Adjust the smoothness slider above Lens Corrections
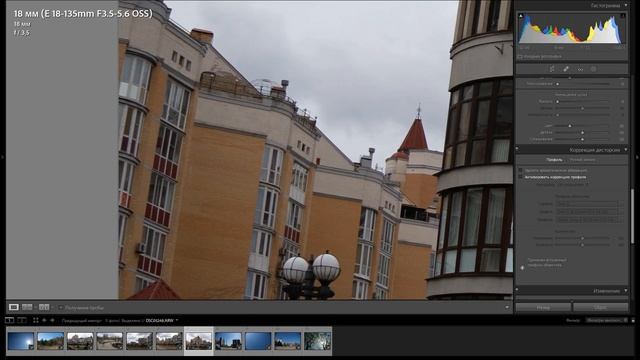The width and height of the screenshot is (640, 360). click(x=582, y=139)
